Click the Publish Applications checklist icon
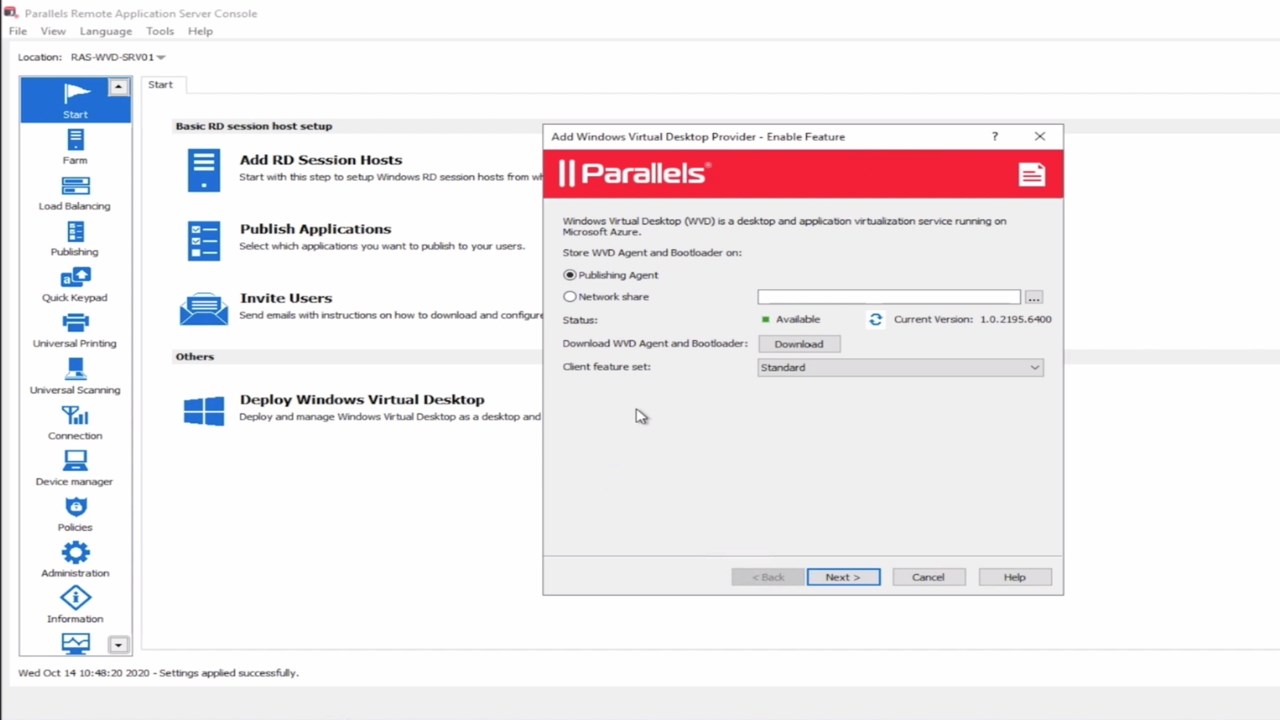Screen dimensions: 1280x720 (204, 240)
